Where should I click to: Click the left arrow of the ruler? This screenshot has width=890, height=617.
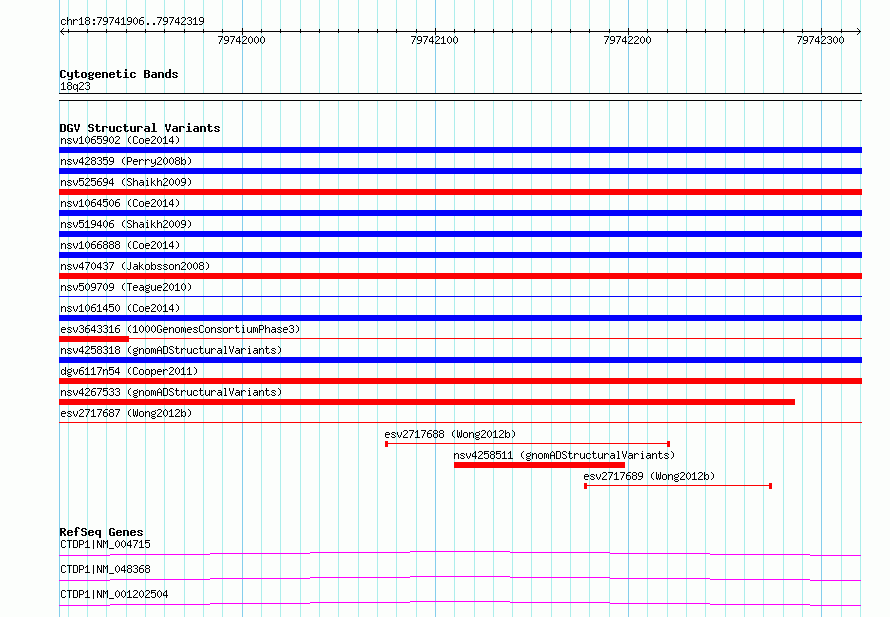62,32
